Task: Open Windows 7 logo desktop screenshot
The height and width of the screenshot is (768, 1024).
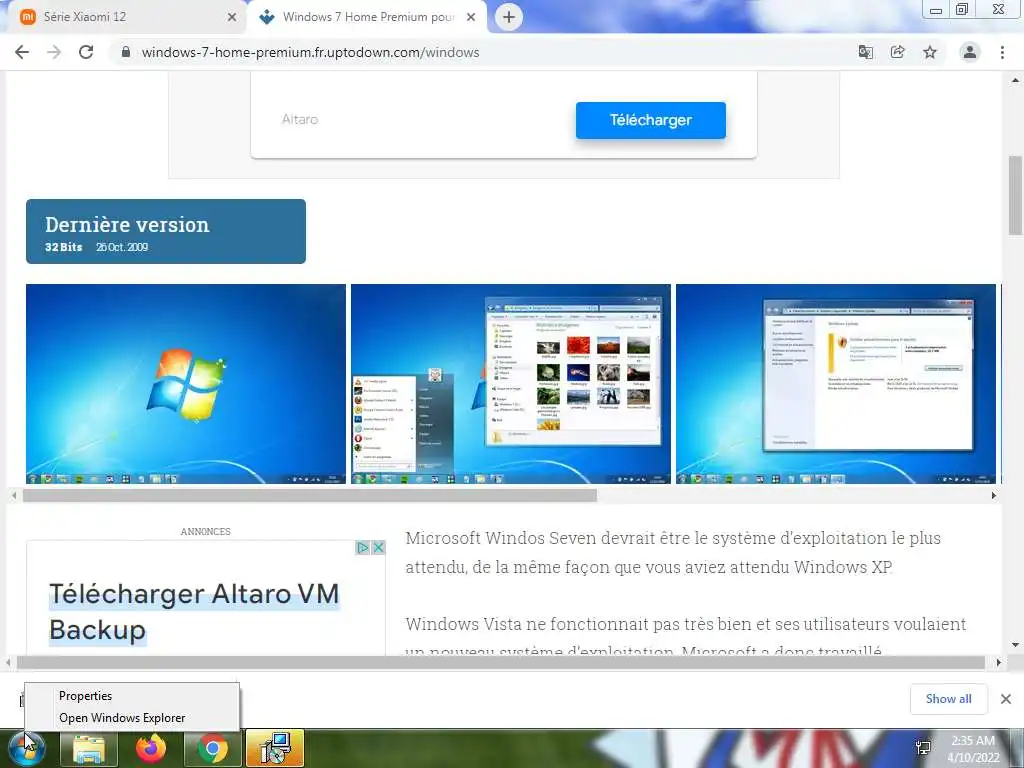Action: pyautogui.click(x=186, y=384)
